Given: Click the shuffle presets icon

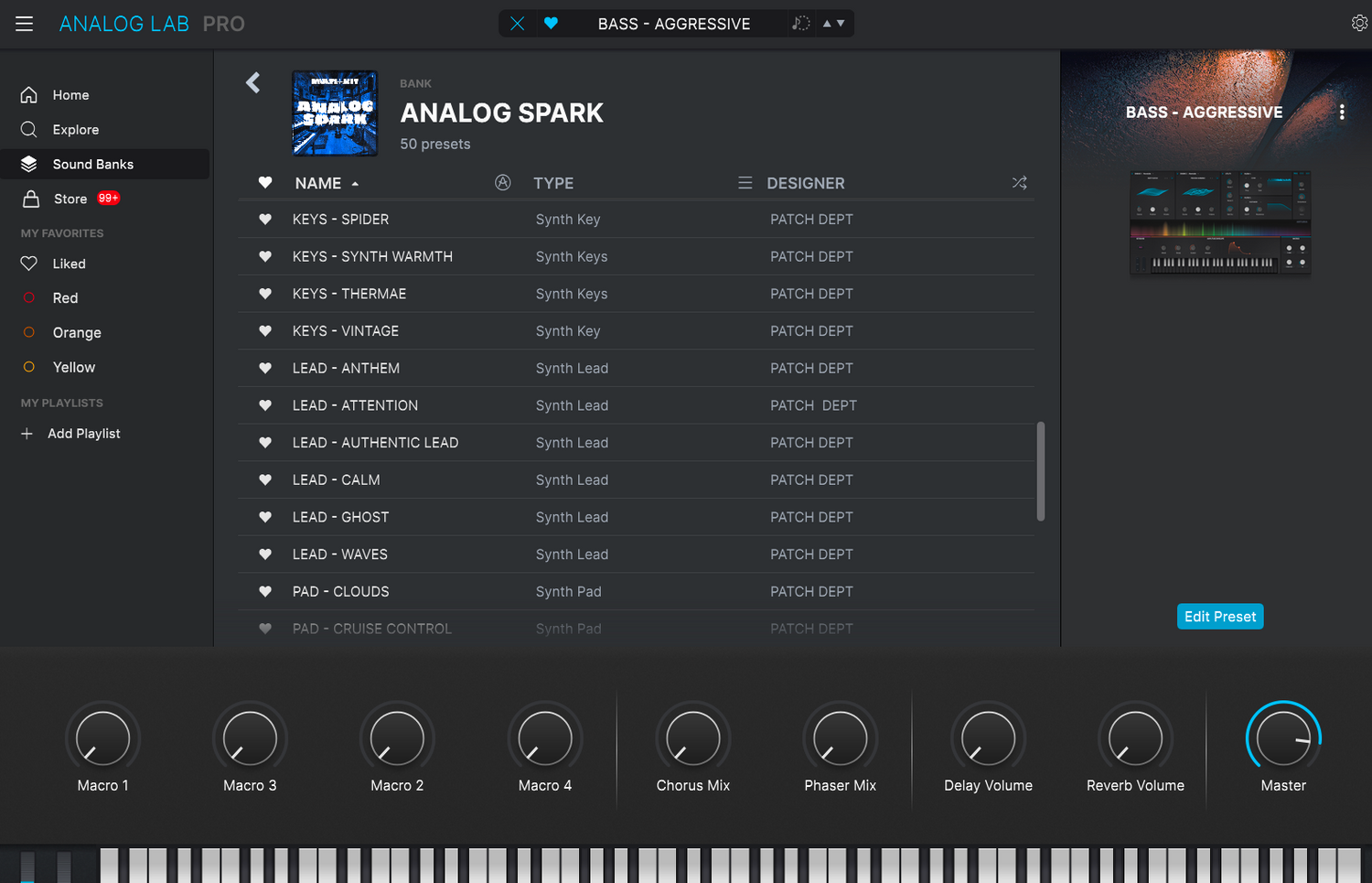Looking at the screenshot, I should pyautogui.click(x=1019, y=183).
